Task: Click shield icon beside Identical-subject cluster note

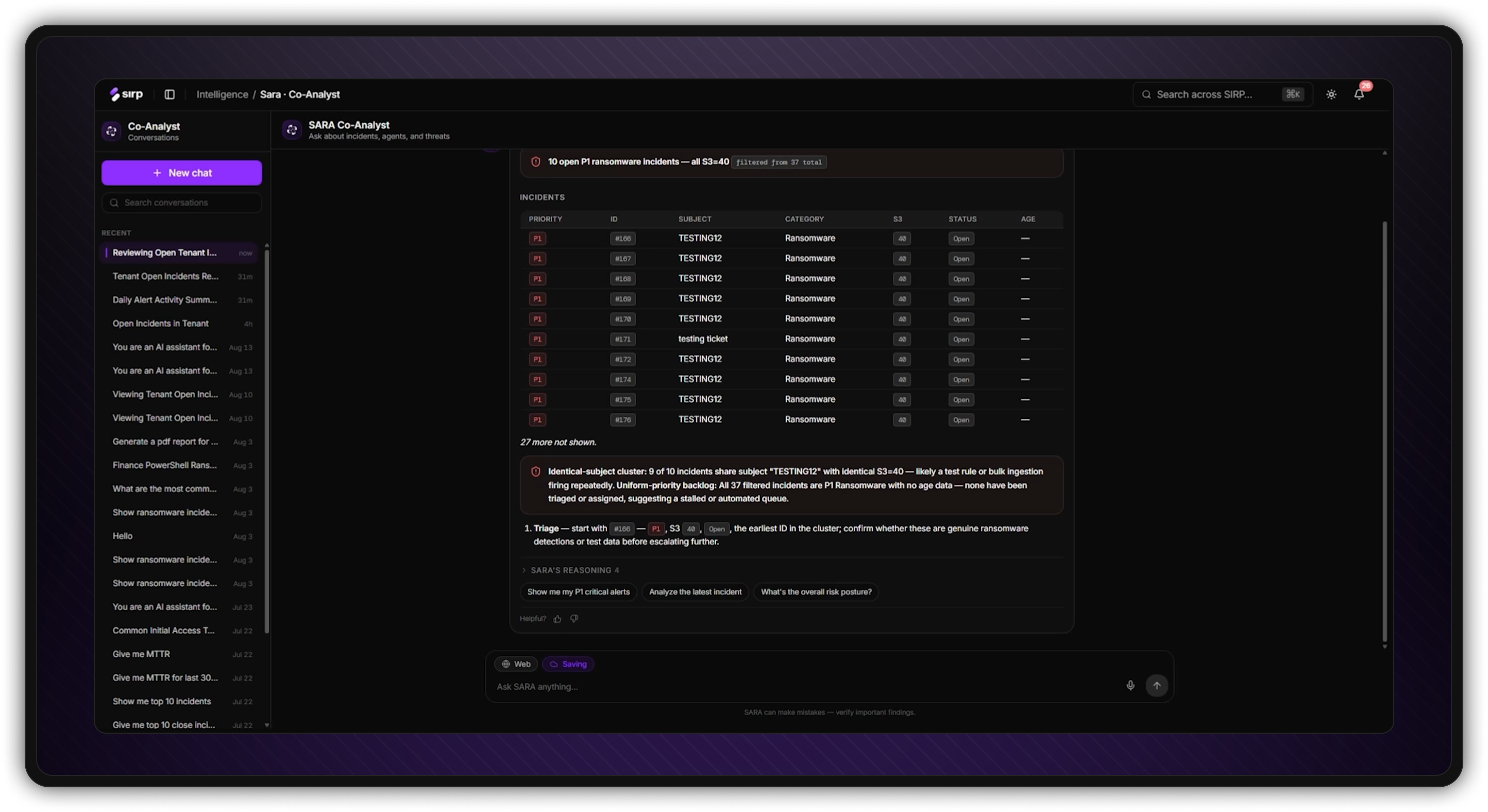Action: pyautogui.click(x=535, y=472)
